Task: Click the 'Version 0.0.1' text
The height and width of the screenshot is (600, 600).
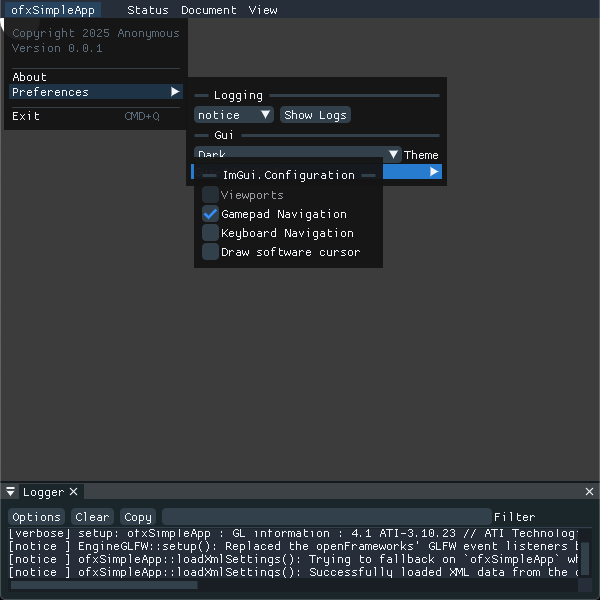Action: click(x=57, y=48)
